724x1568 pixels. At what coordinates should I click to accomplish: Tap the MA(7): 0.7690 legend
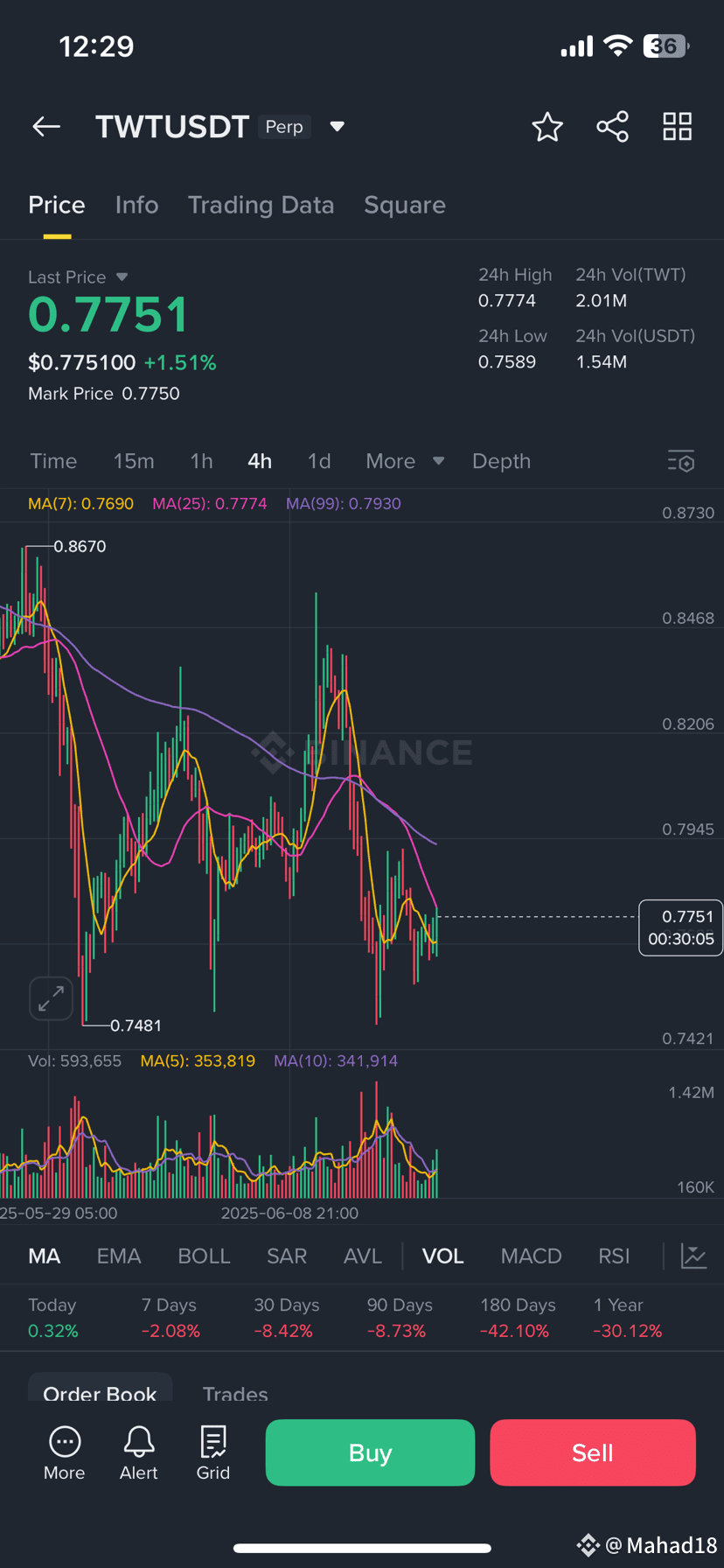pos(80,504)
